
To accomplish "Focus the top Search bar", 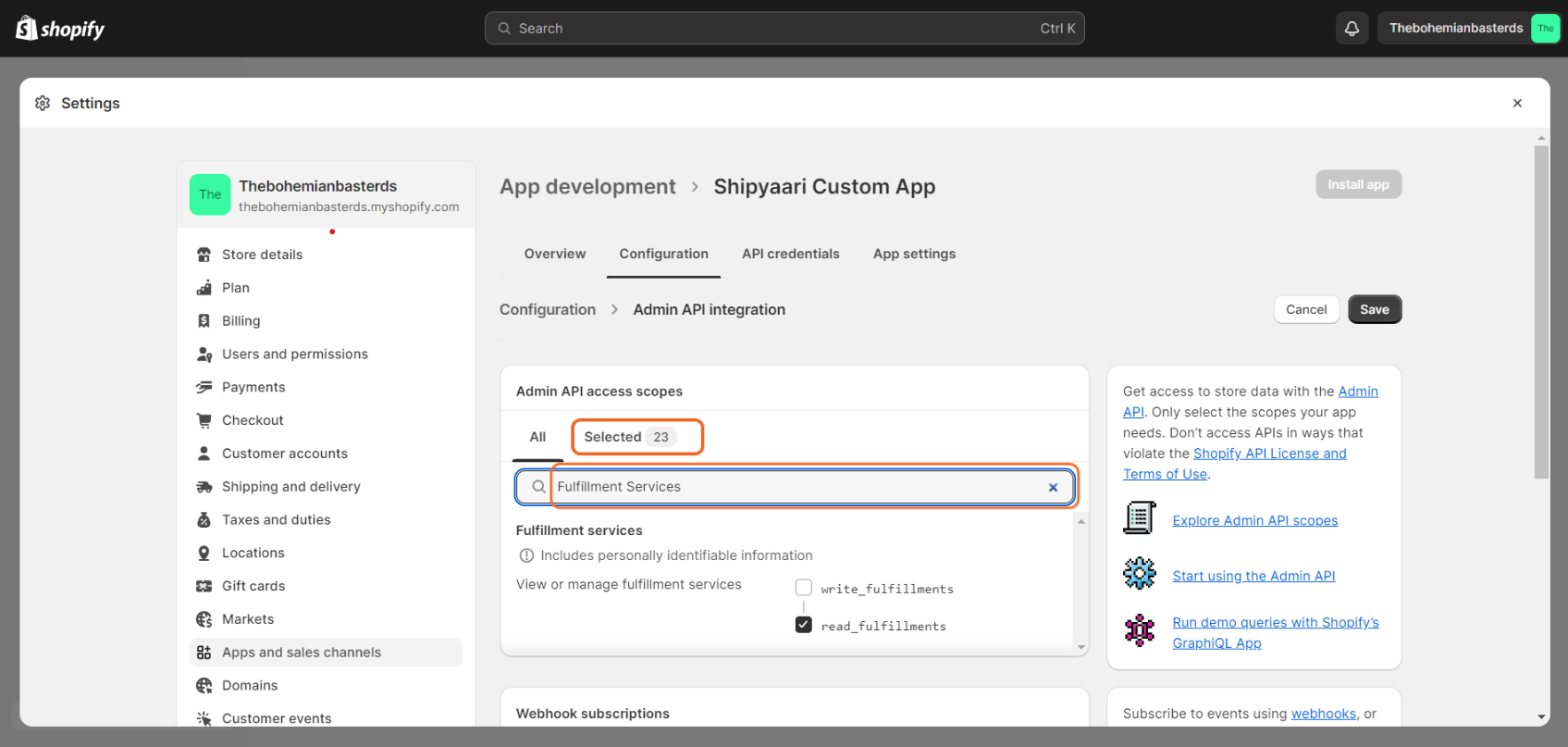I will 784,29.
